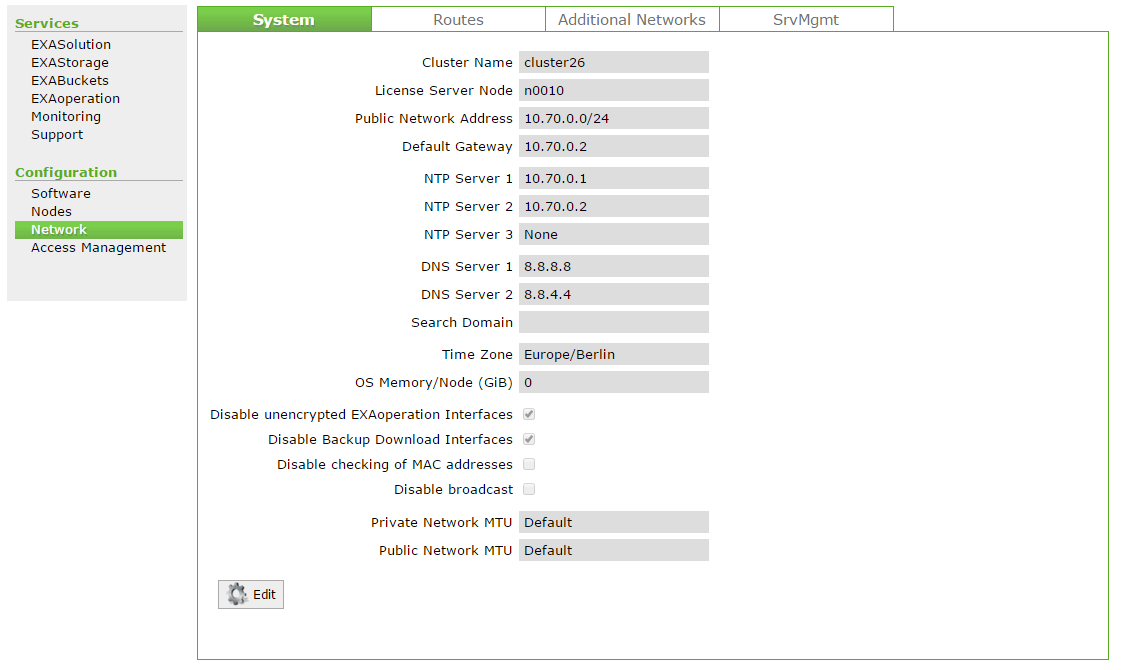The height and width of the screenshot is (670, 1121).
Task: Select the SrvMgmt tab
Action: (x=806, y=20)
